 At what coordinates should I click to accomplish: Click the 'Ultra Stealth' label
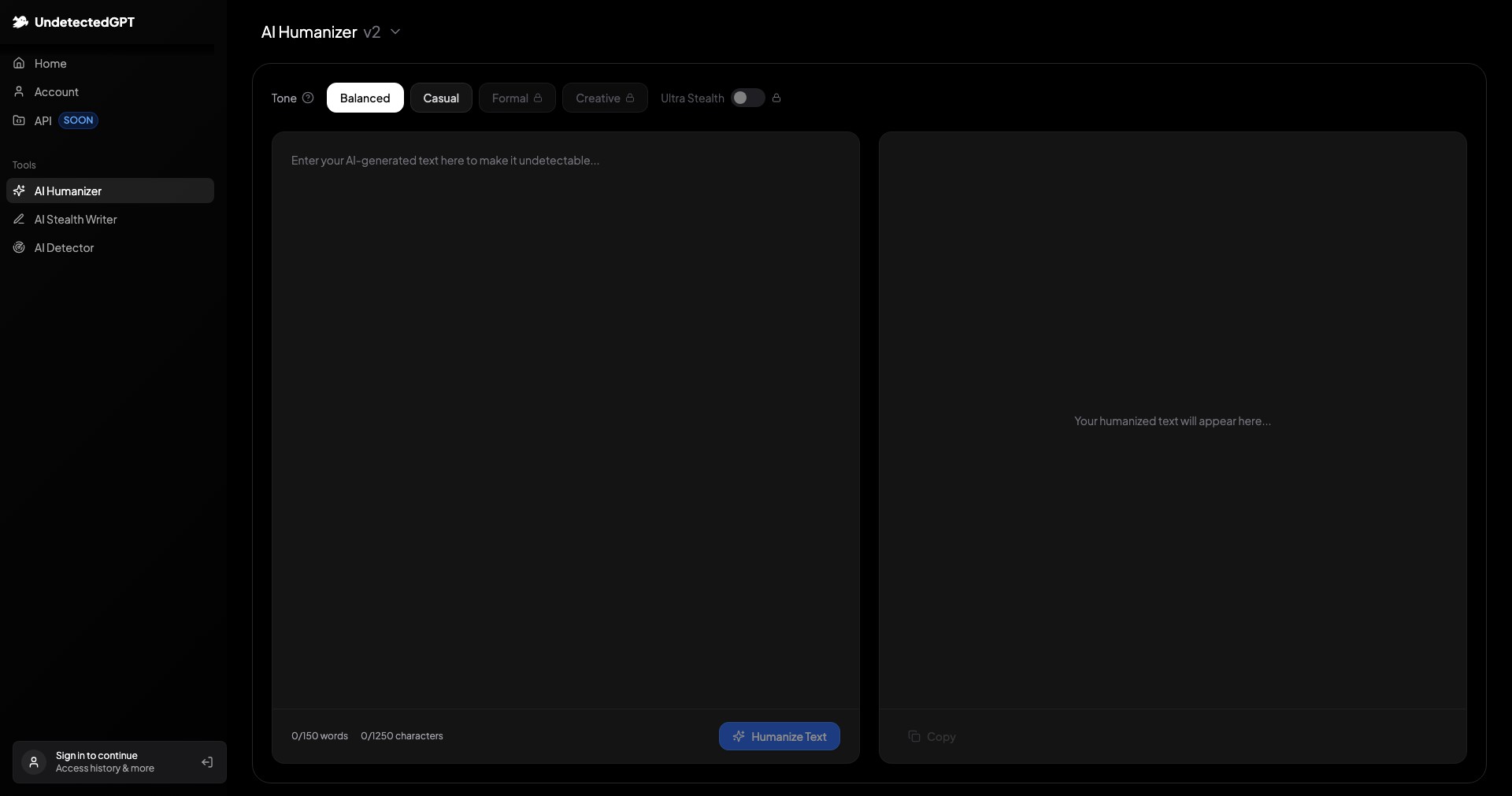(x=692, y=98)
